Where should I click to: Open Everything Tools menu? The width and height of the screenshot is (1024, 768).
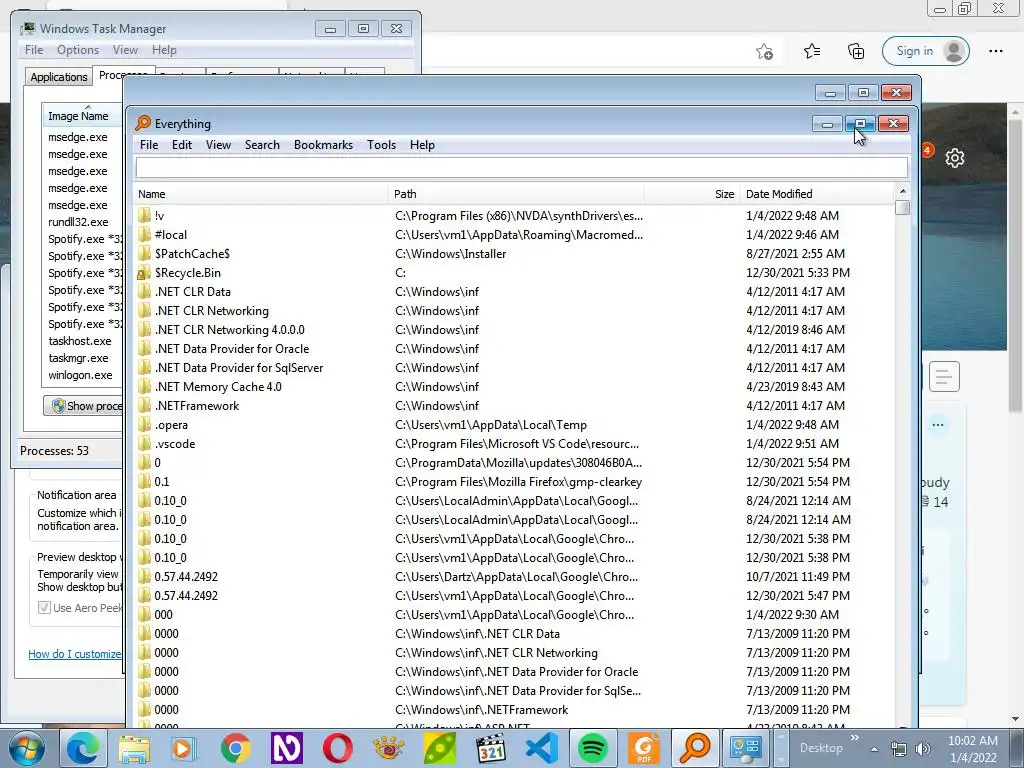(381, 145)
